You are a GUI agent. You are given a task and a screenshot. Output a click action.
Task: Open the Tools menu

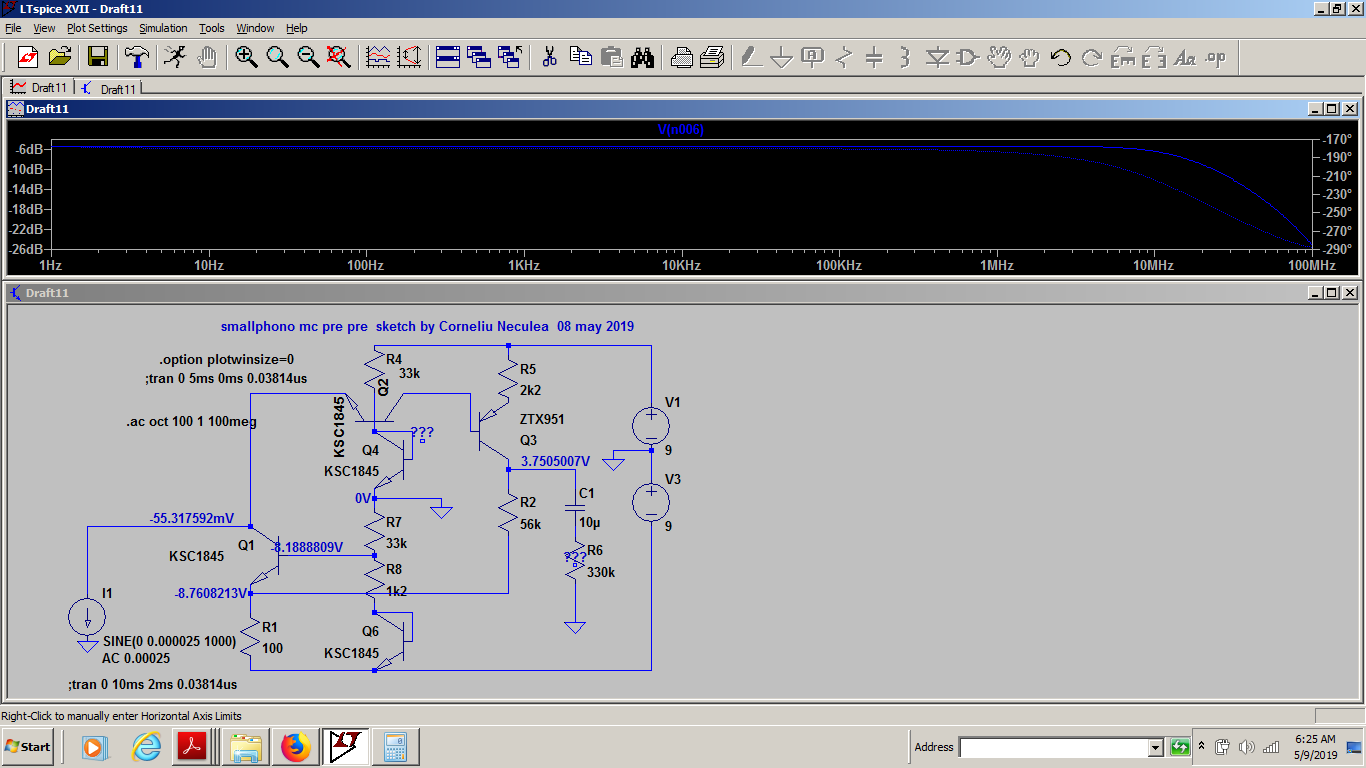tap(212, 28)
